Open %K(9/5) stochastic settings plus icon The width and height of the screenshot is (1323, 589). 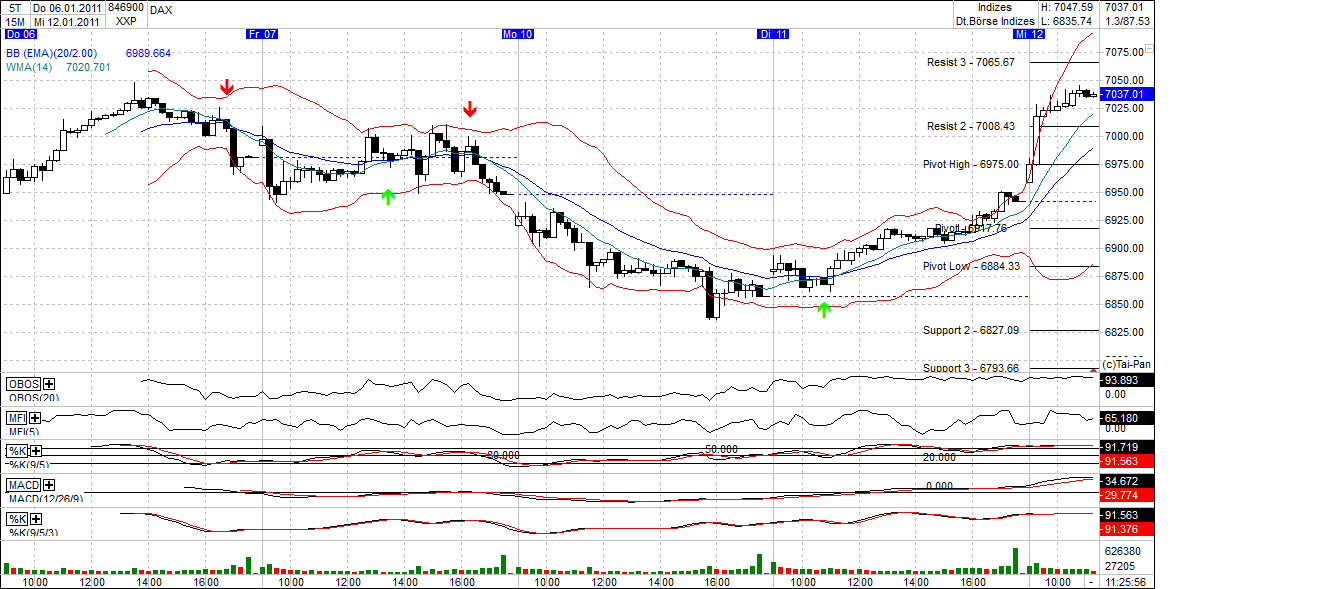[35, 452]
